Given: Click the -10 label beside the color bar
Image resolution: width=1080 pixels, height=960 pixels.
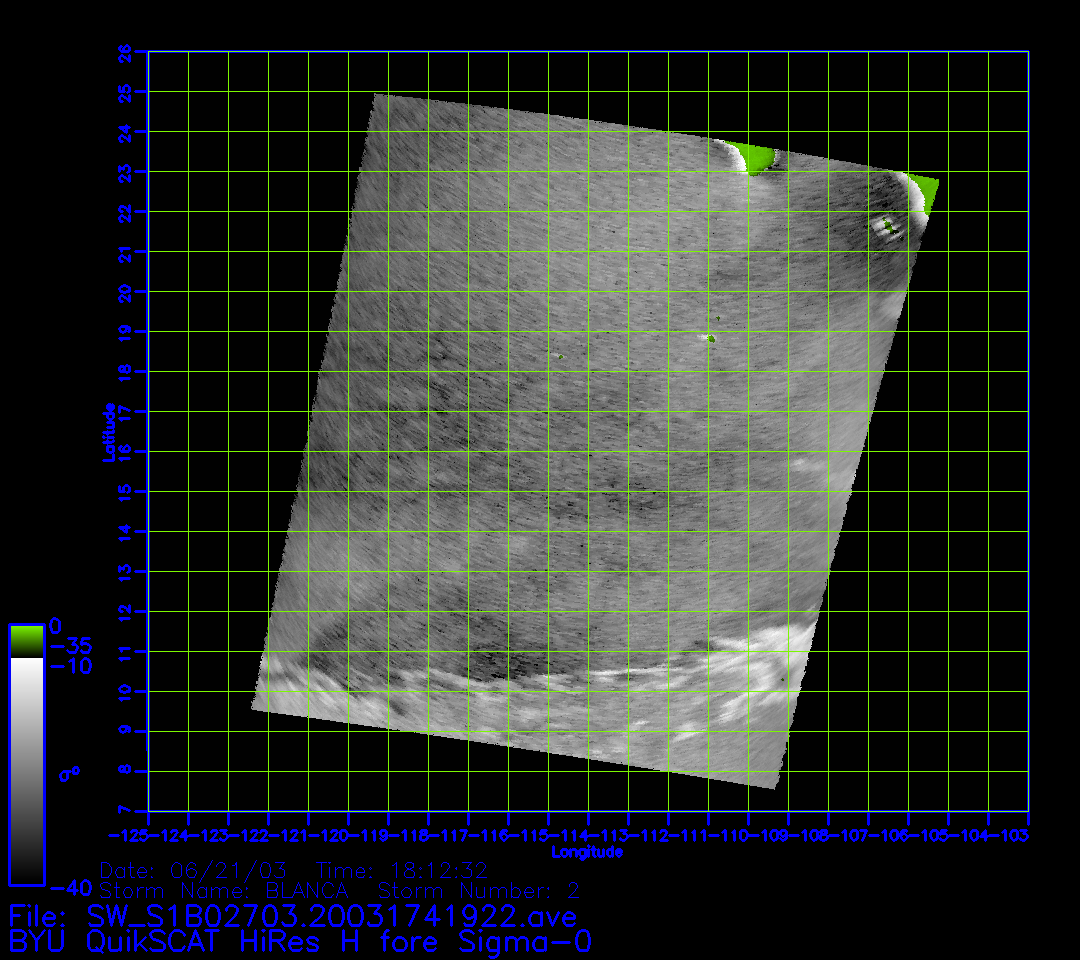Looking at the screenshot, I should pyautogui.click(x=71, y=666).
